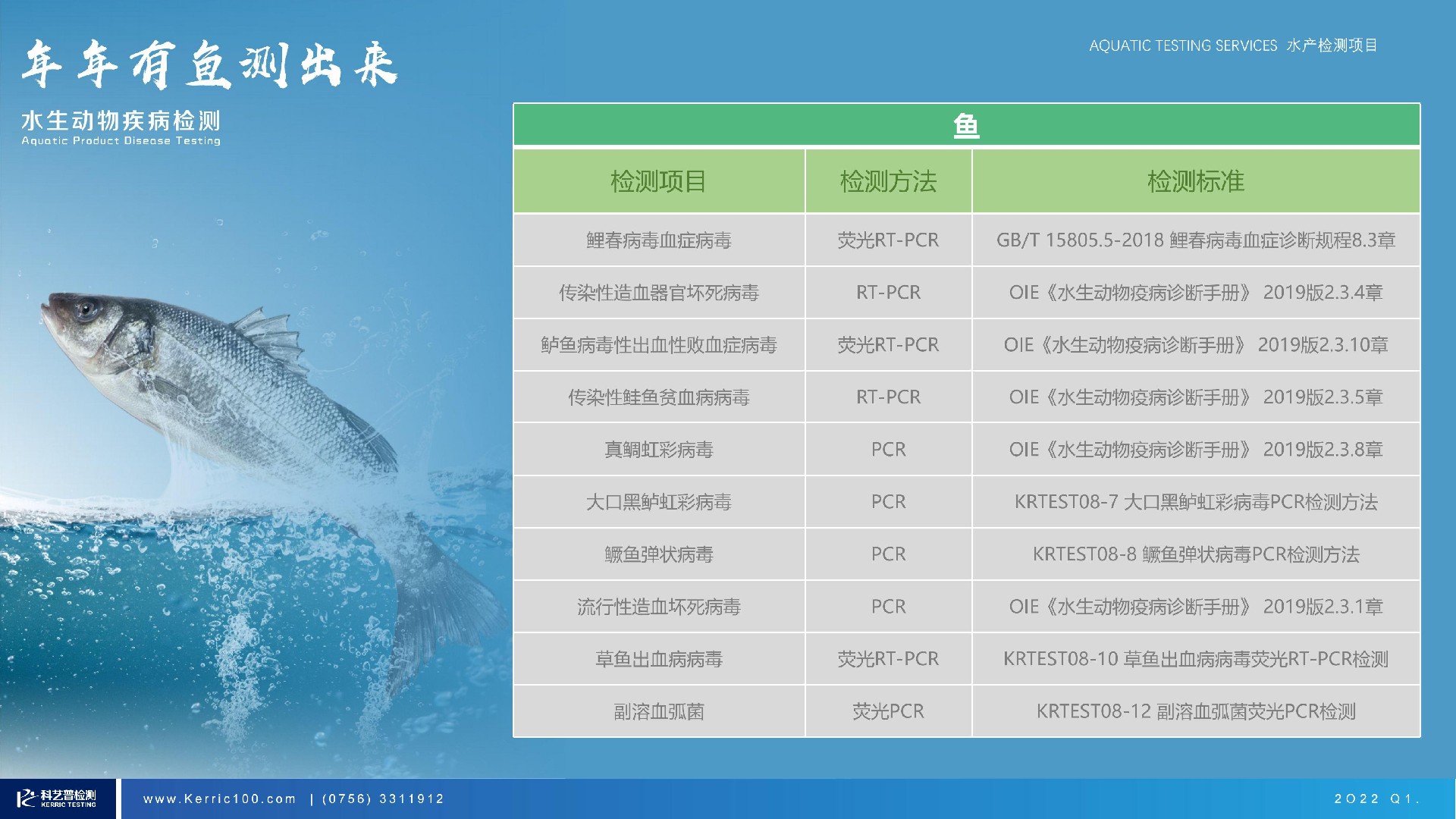1456x819 pixels.
Task: Click RT-PCR in the 传染性鲑鱼贫血病病毒 row
Action: (x=888, y=397)
